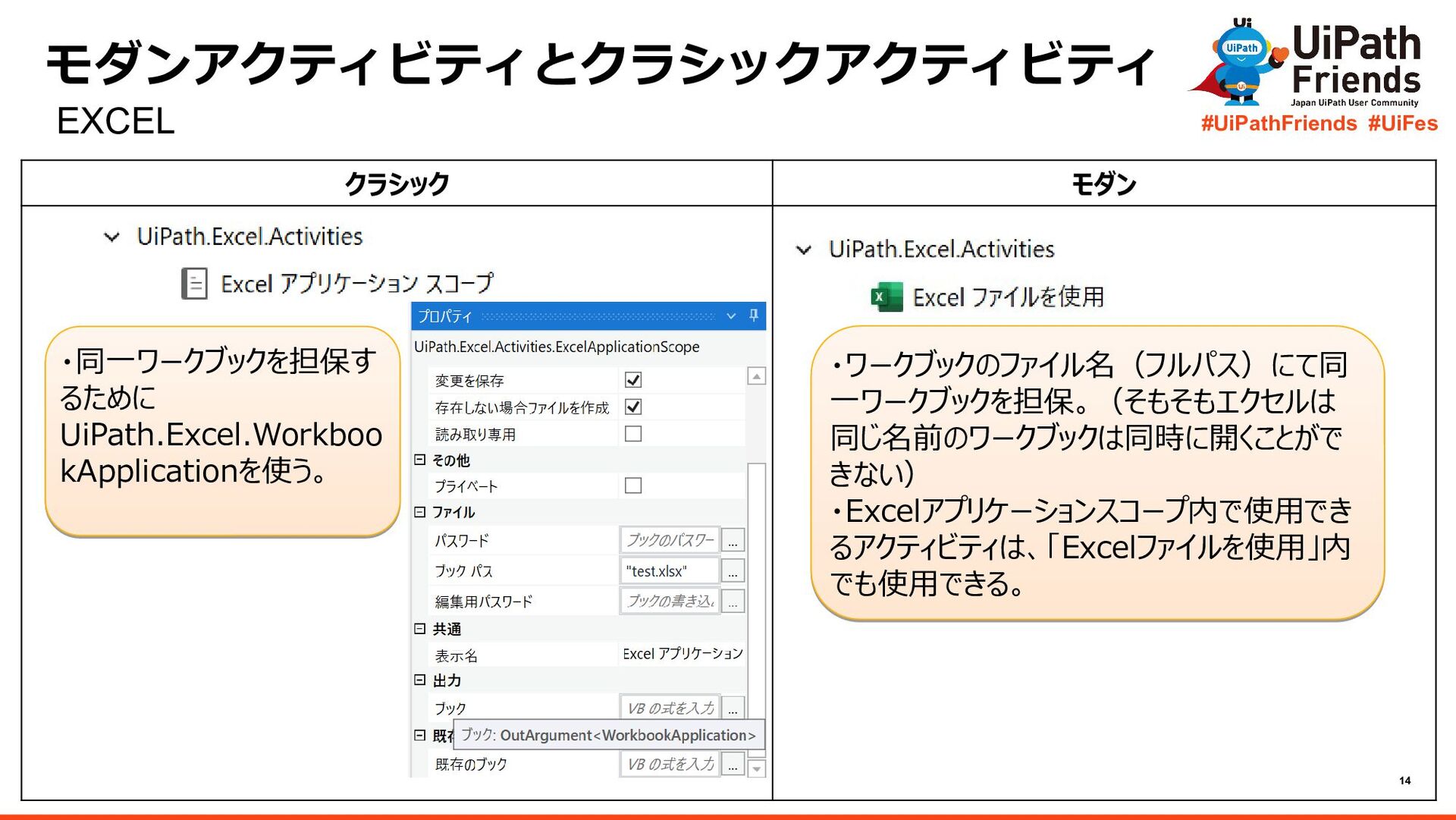The height and width of the screenshot is (820, 1456).
Task: Click the 読み取り専用 property label
Action: point(475,435)
